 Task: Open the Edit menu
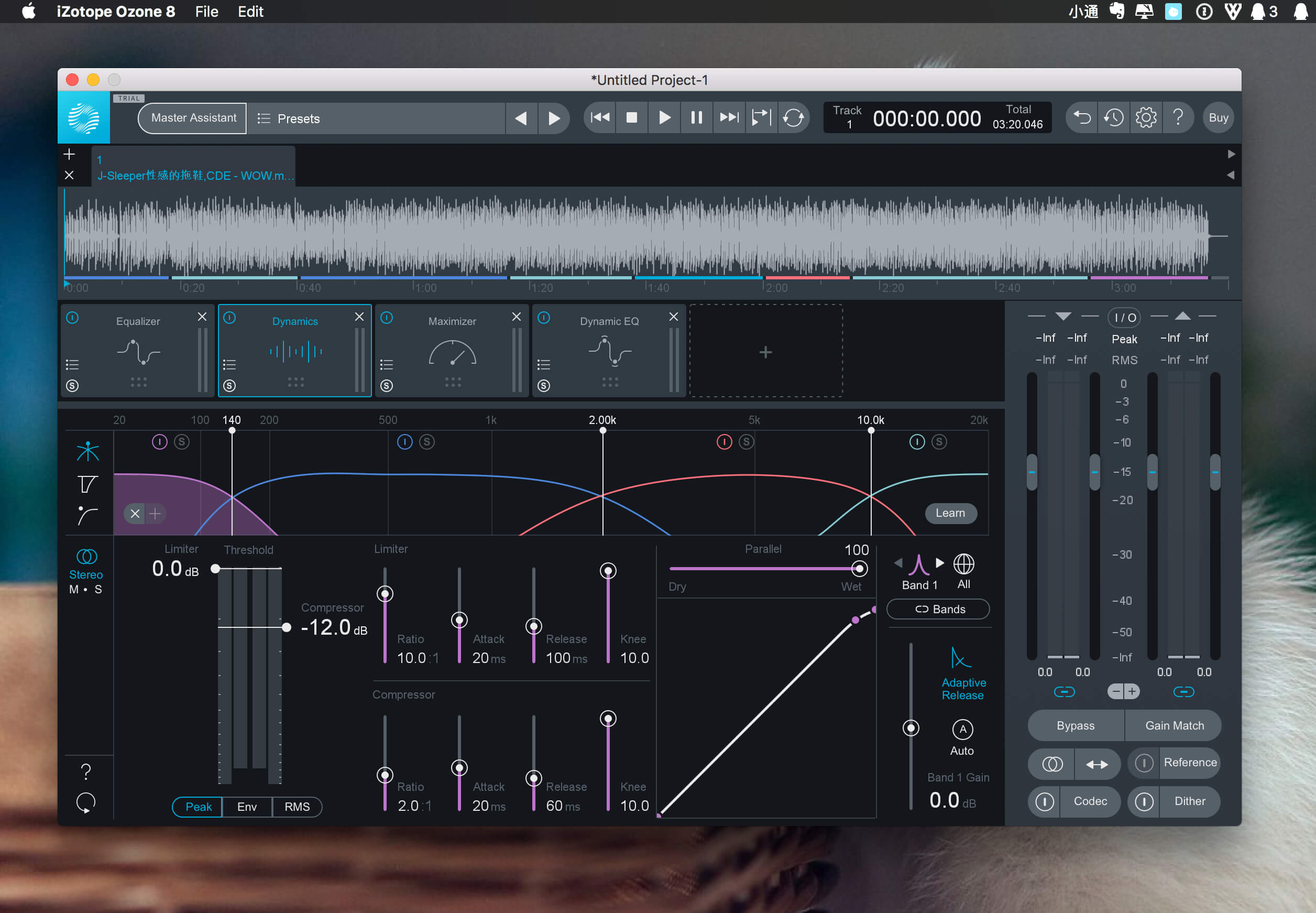pos(250,12)
